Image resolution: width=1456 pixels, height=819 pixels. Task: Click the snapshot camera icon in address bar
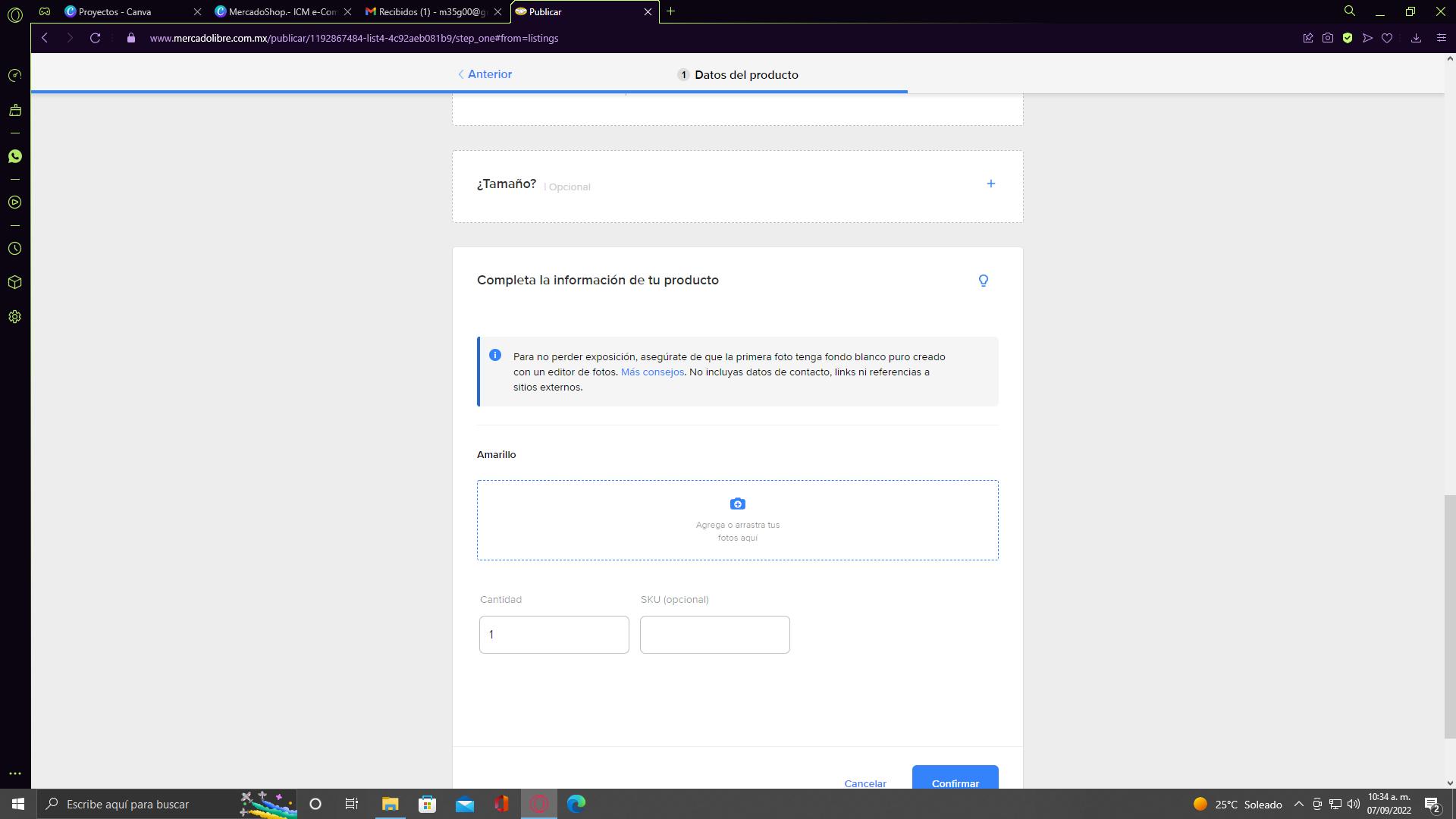click(1328, 38)
